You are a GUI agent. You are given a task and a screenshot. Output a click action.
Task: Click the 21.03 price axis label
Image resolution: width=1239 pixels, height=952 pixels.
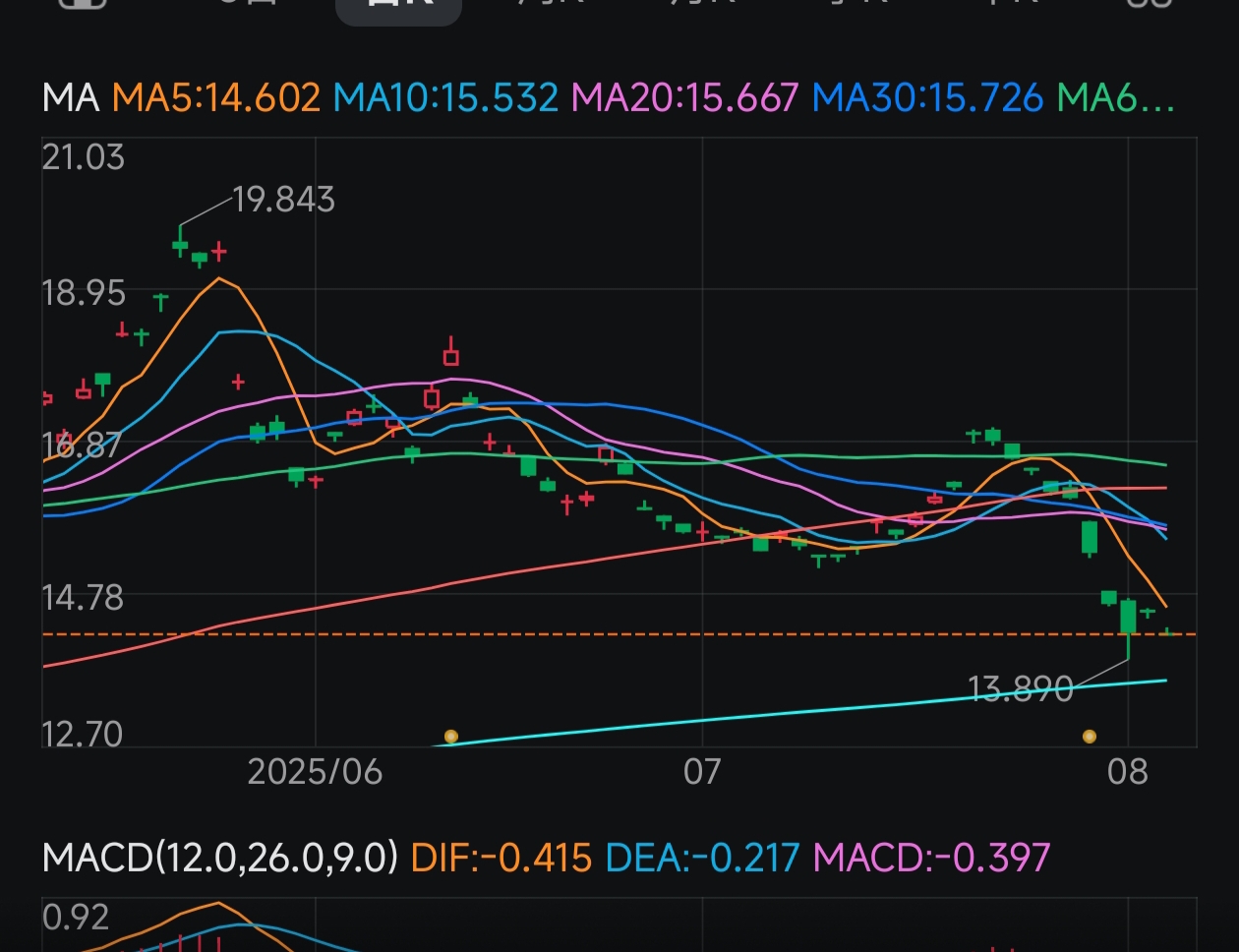click(x=84, y=157)
